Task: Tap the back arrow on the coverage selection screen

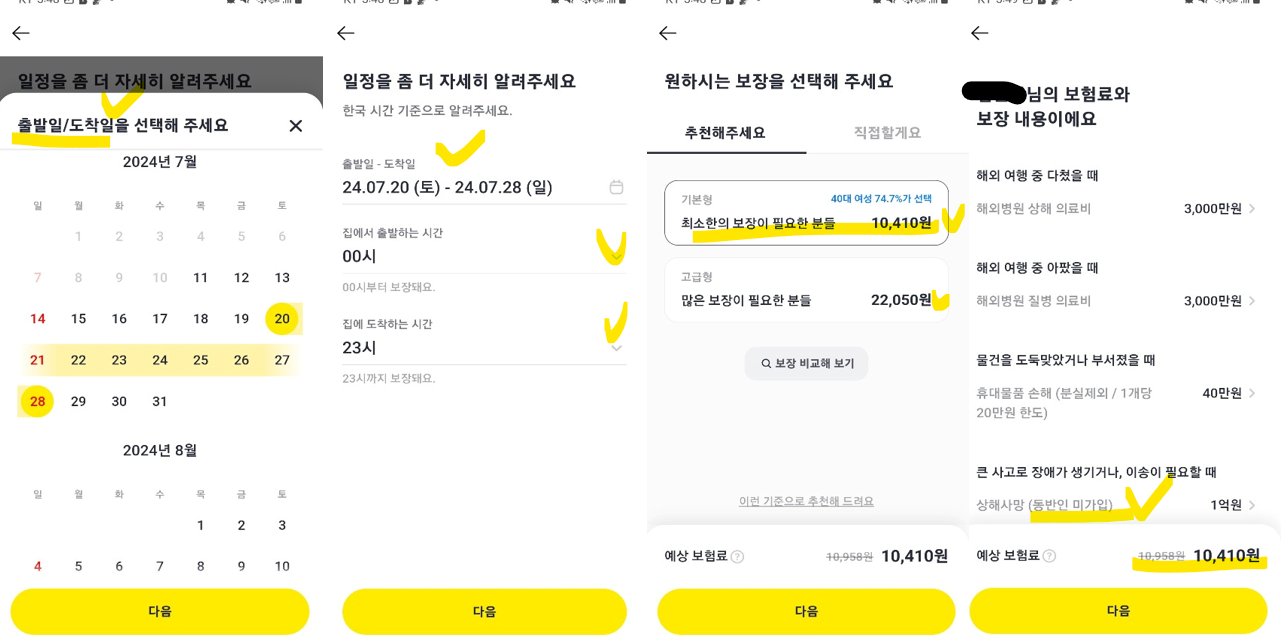Action: pyautogui.click(x=667, y=33)
